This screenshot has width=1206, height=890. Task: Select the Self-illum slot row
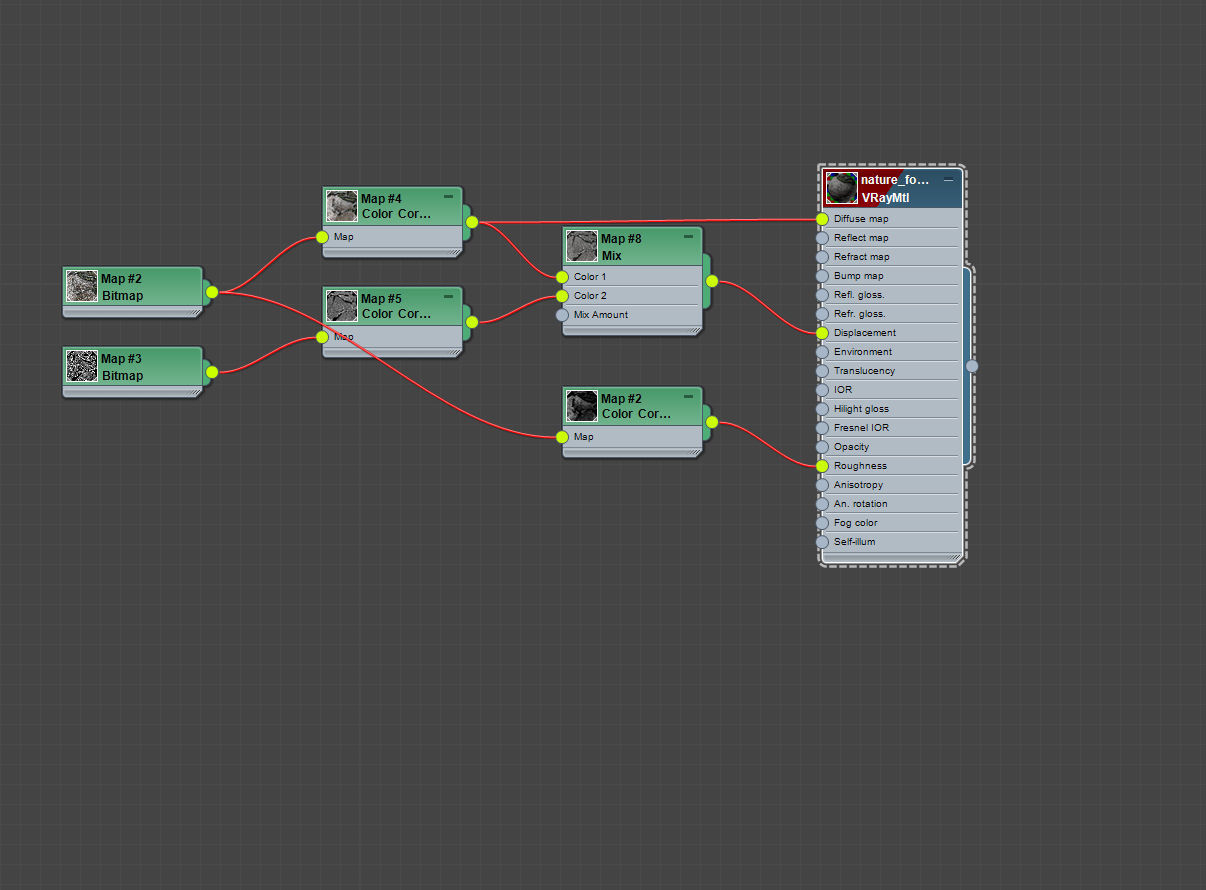(890, 542)
